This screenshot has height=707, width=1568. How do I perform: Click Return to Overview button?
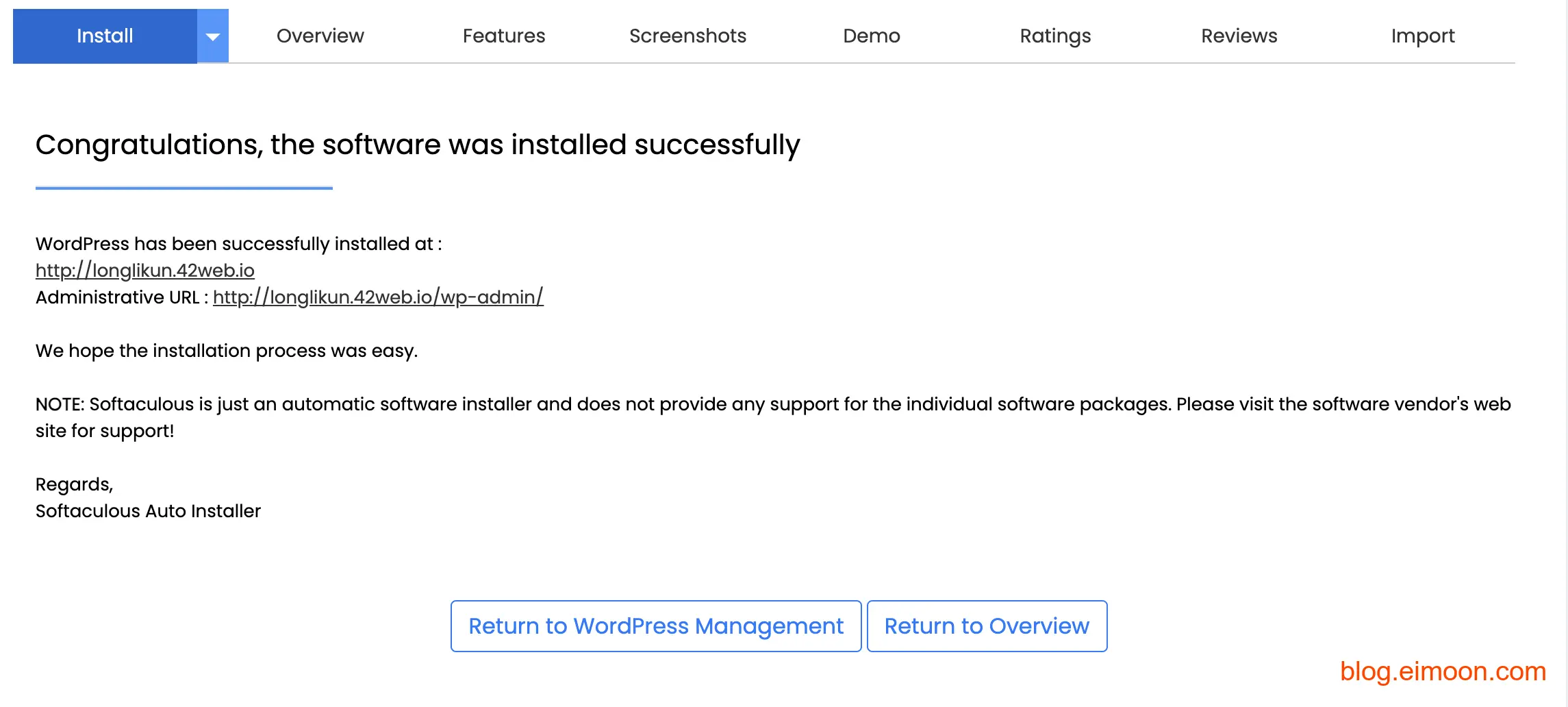(x=987, y=626)
